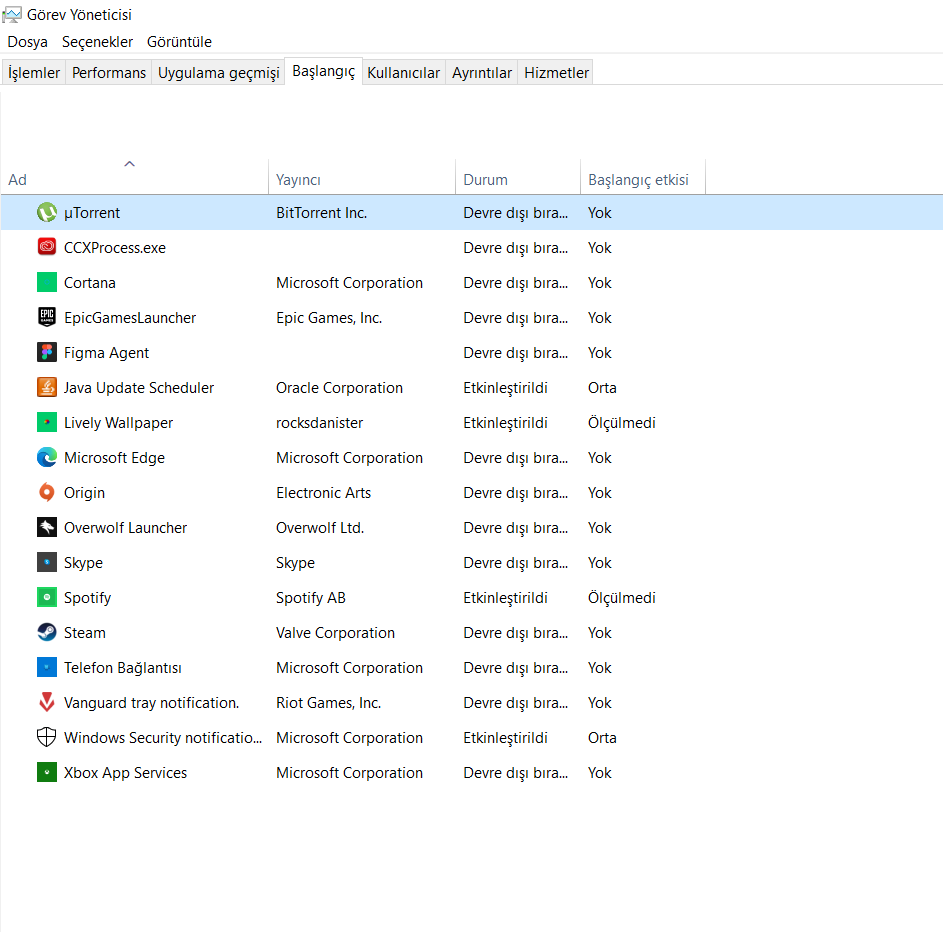This screenshot has width=943, height=932.
Task: Click Orta impact in Java Update row
Action: click(602, 388)
